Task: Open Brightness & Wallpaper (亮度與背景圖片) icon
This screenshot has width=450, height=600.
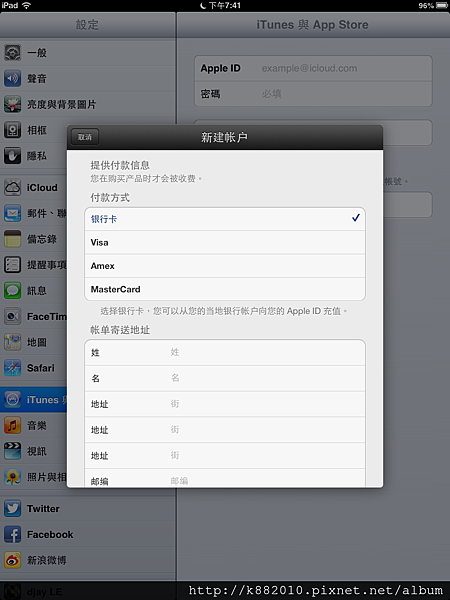Action: pos(12,104)
